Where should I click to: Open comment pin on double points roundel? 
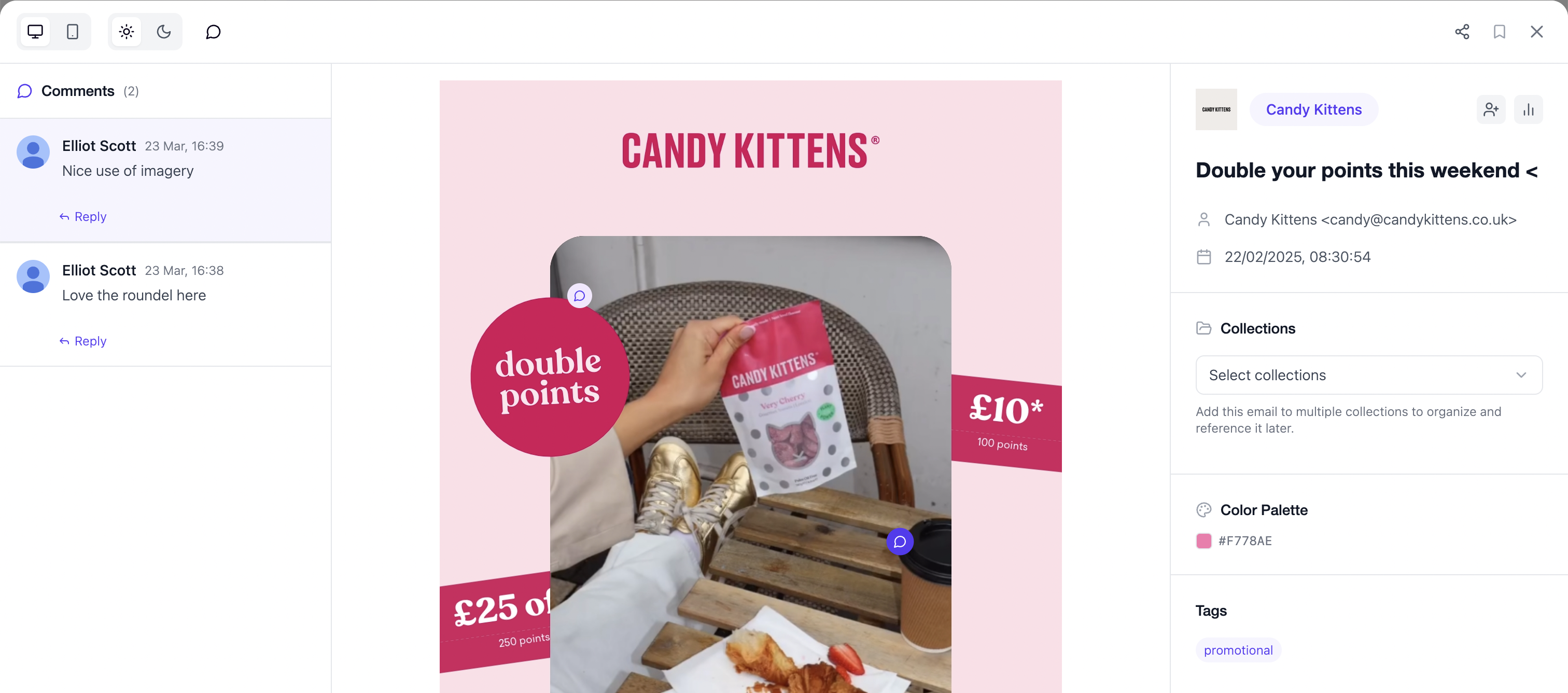click(x=580, y=296)
